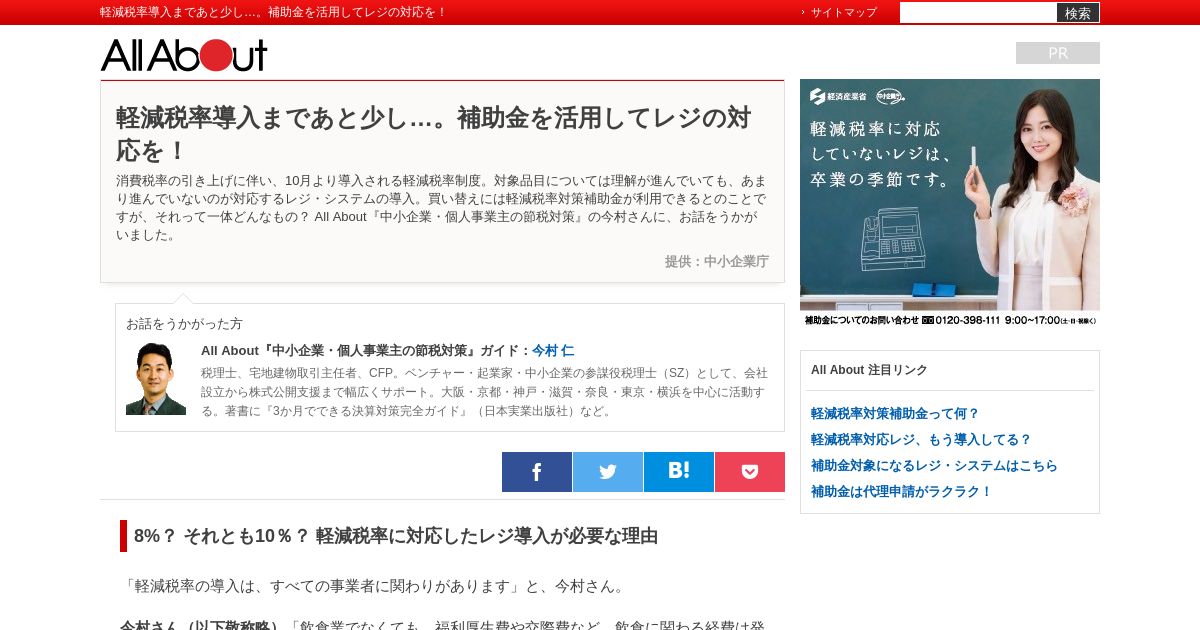Screen dimensions: 1200x630
Task: Open the 軽減税率 register ad banner
Action: [x=950, y=203]
